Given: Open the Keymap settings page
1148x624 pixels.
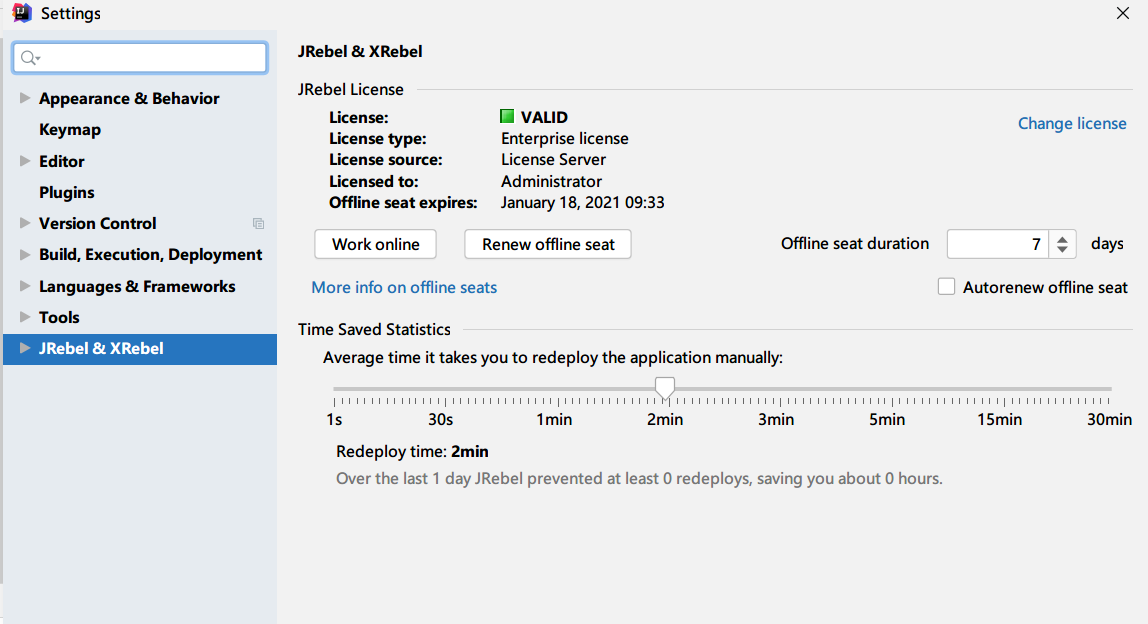Looking at the screenshot, I should click(x=70, y=130).
